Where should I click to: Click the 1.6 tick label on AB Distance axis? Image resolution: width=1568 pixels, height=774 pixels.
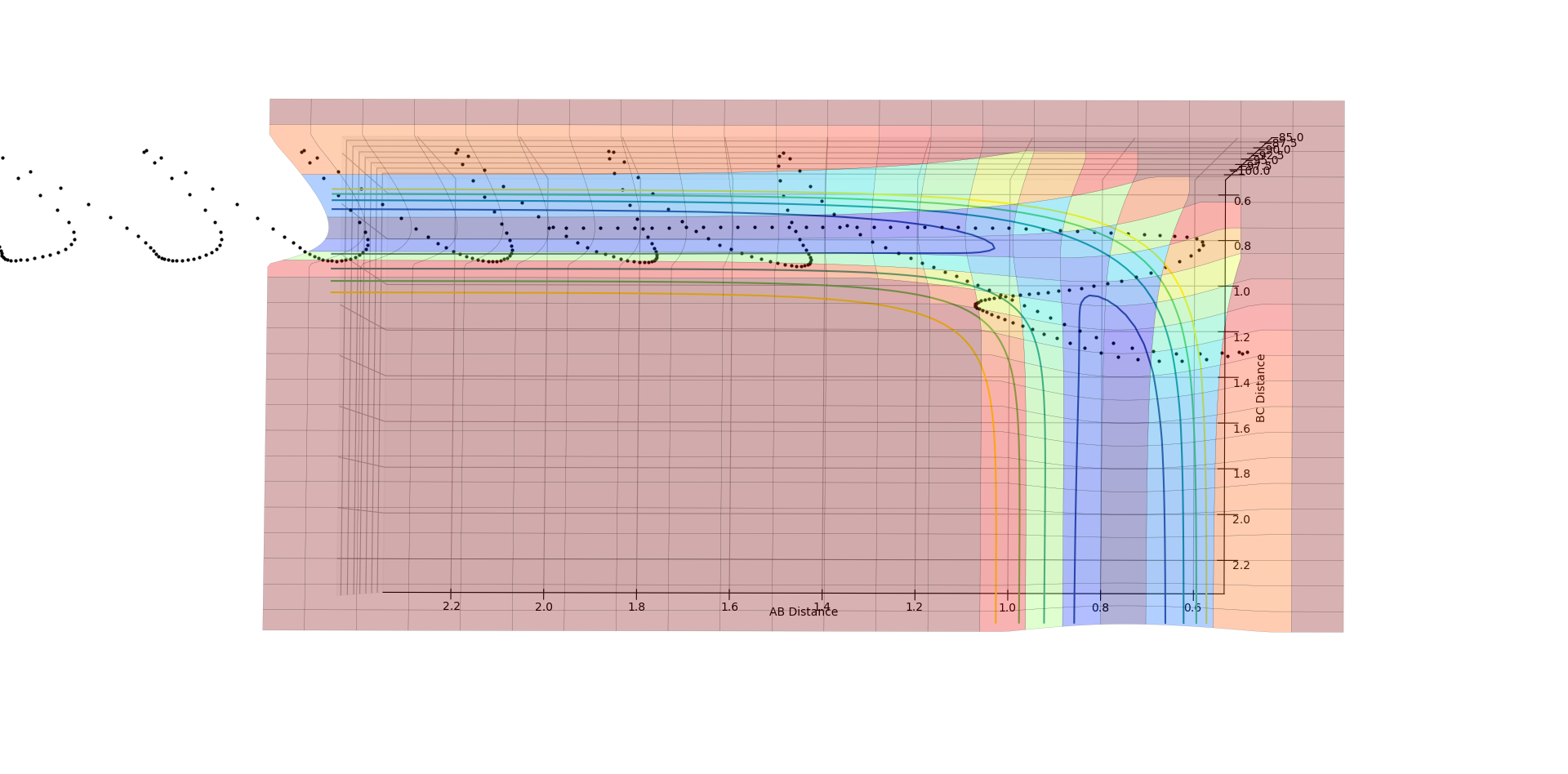click(729, 607)
